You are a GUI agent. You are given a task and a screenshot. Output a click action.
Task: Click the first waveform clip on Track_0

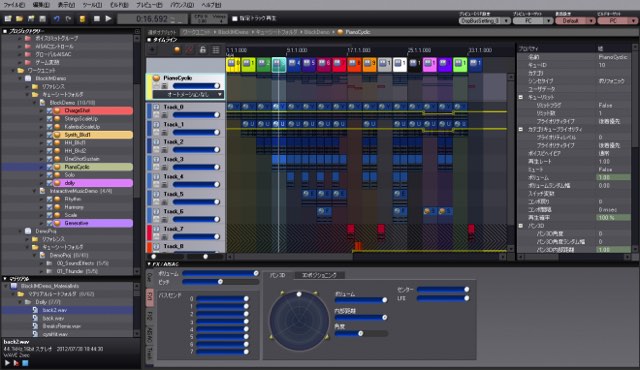click(x=233, y=107)
